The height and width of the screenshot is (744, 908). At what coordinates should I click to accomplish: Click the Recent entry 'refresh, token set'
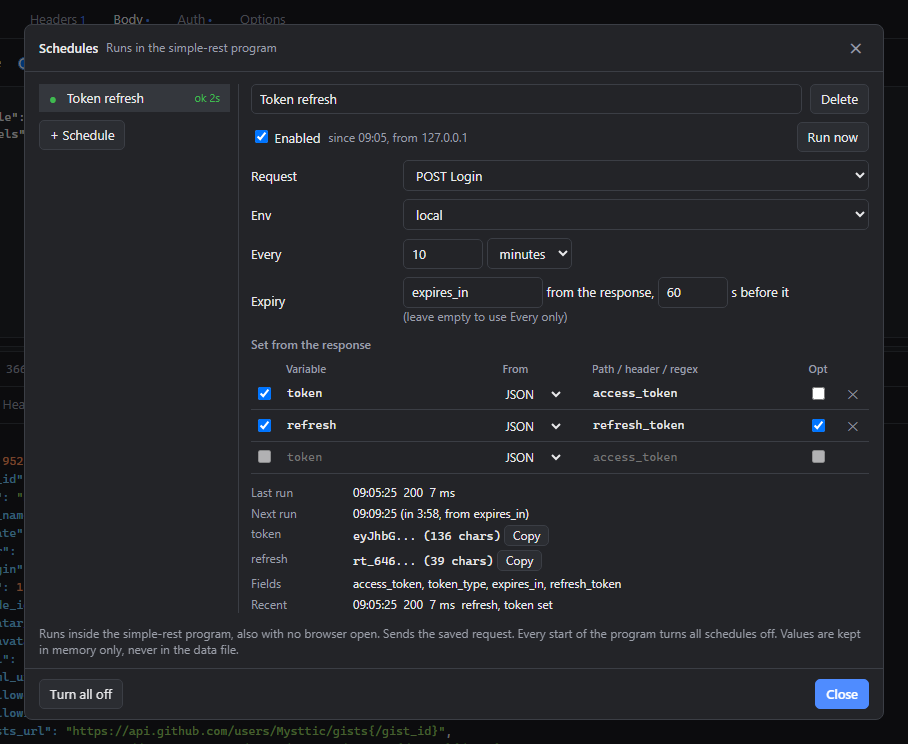(x=507, y=605)
